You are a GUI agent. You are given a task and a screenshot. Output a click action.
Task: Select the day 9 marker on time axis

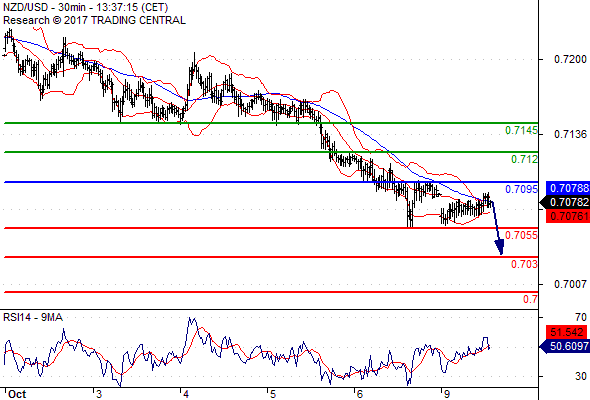point(447,394)
